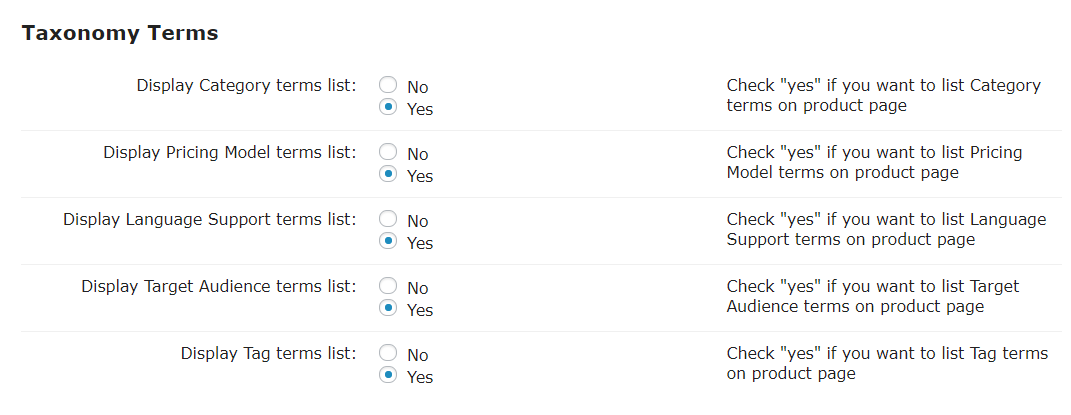
Task: Click the Pricing Model terms help description
Action: coord(874,162)
